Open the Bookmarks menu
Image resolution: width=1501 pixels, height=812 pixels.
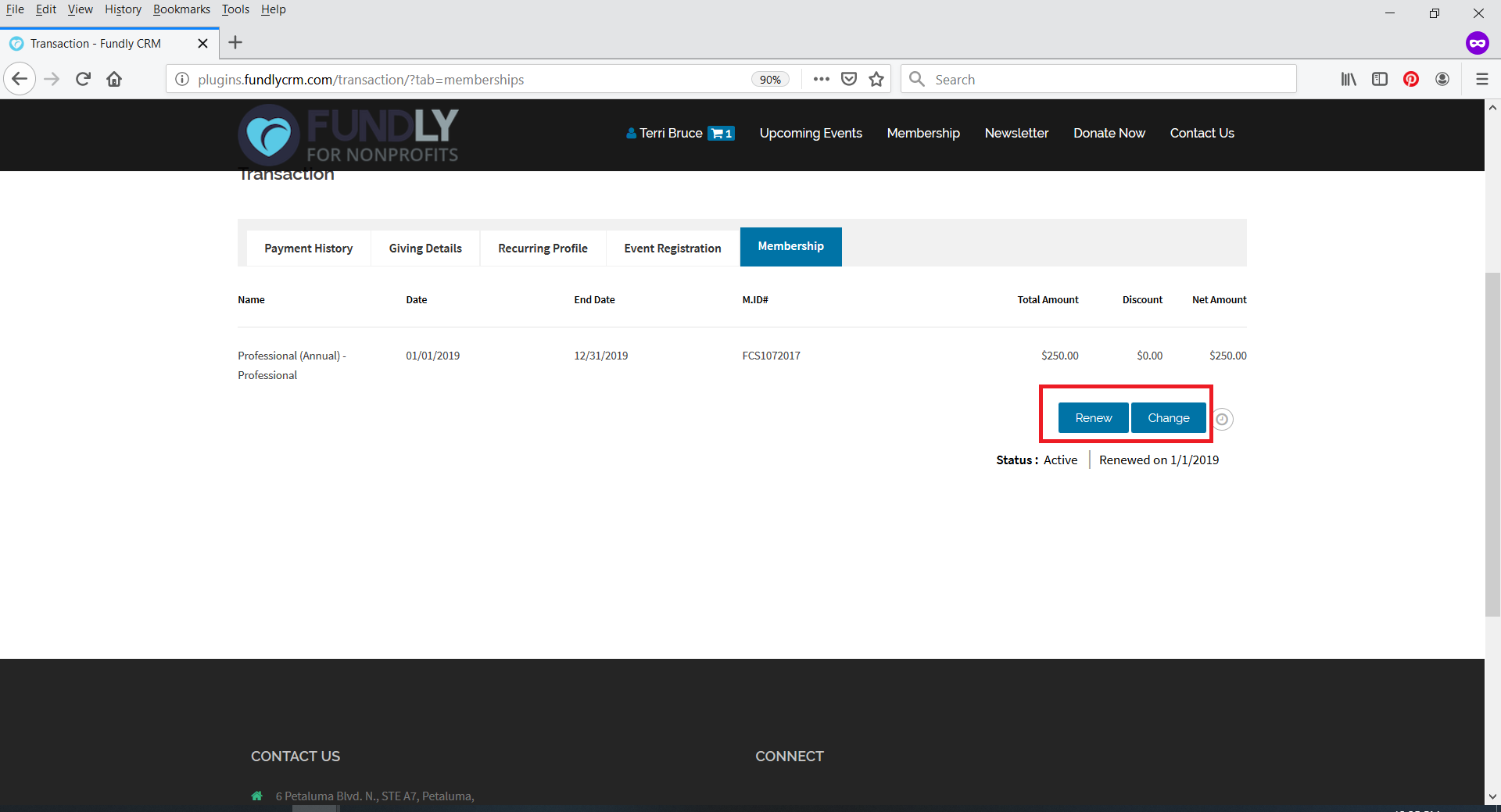(181, 9)
